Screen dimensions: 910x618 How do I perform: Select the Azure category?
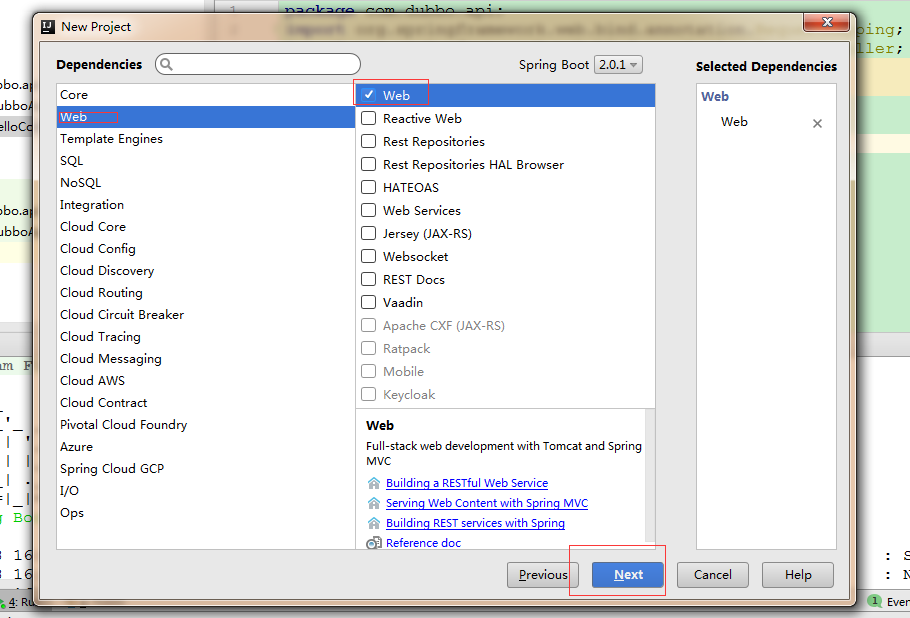(205, 447)
